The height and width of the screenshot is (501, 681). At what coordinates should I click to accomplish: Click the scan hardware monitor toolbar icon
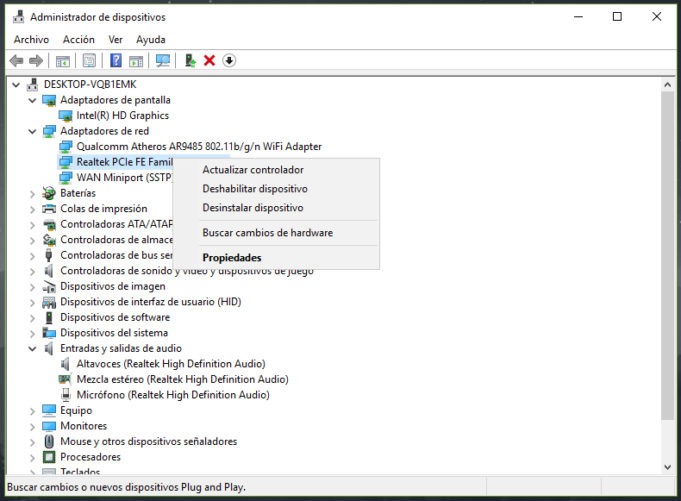point(163,61)
